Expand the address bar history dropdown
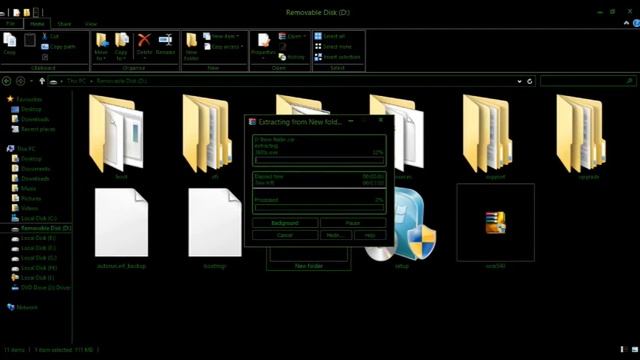This screenshot has width=640, height=360. pos(519,81)
